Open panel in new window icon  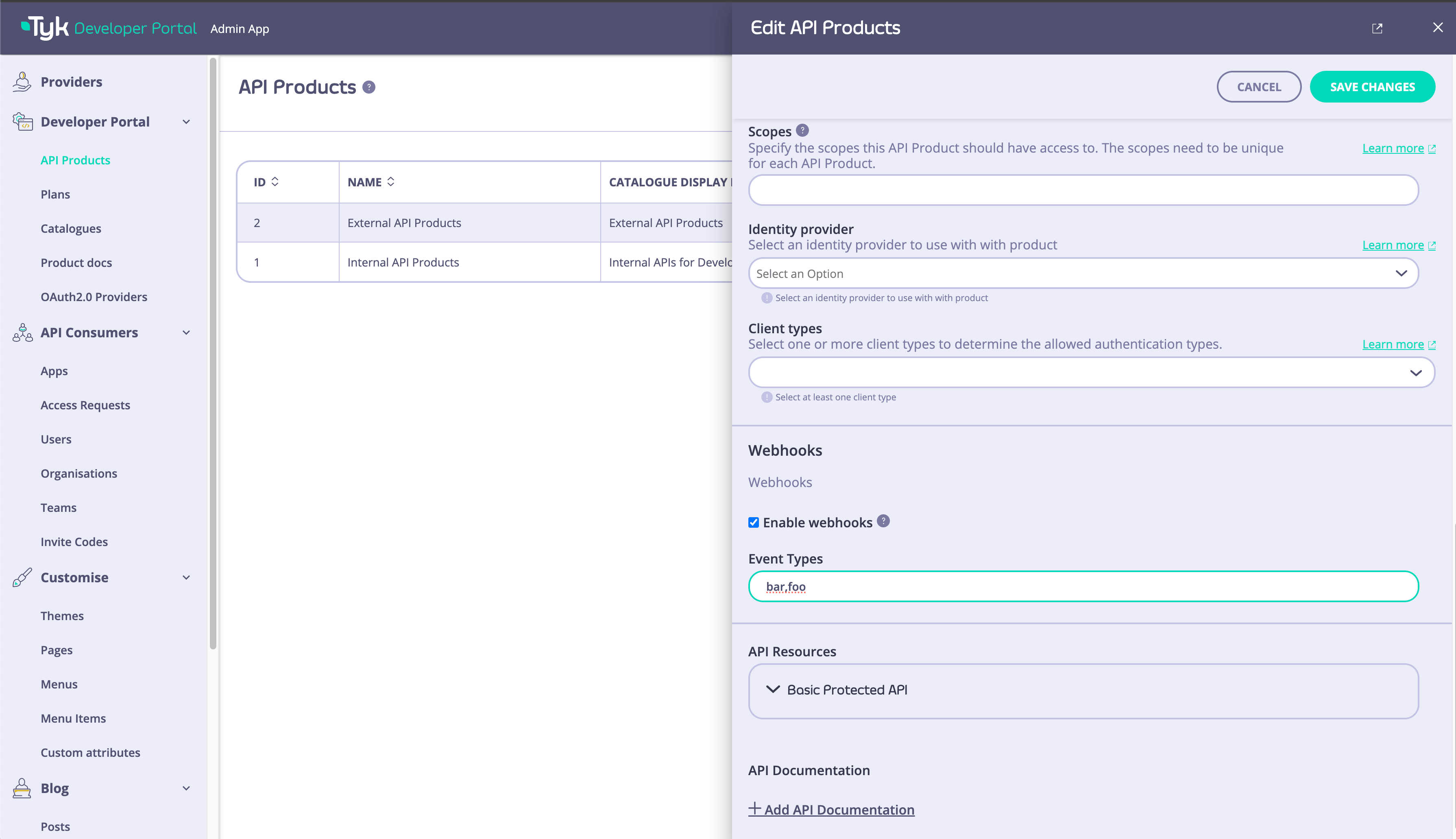1377,28
